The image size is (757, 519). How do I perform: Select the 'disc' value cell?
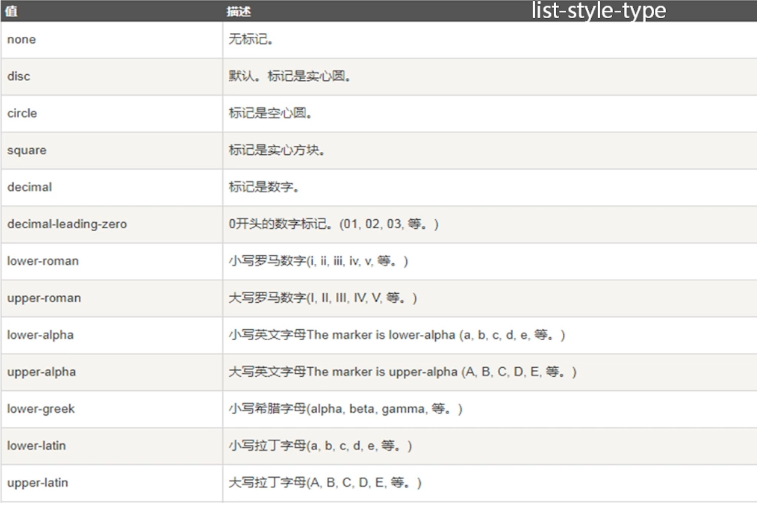[112, 77]
